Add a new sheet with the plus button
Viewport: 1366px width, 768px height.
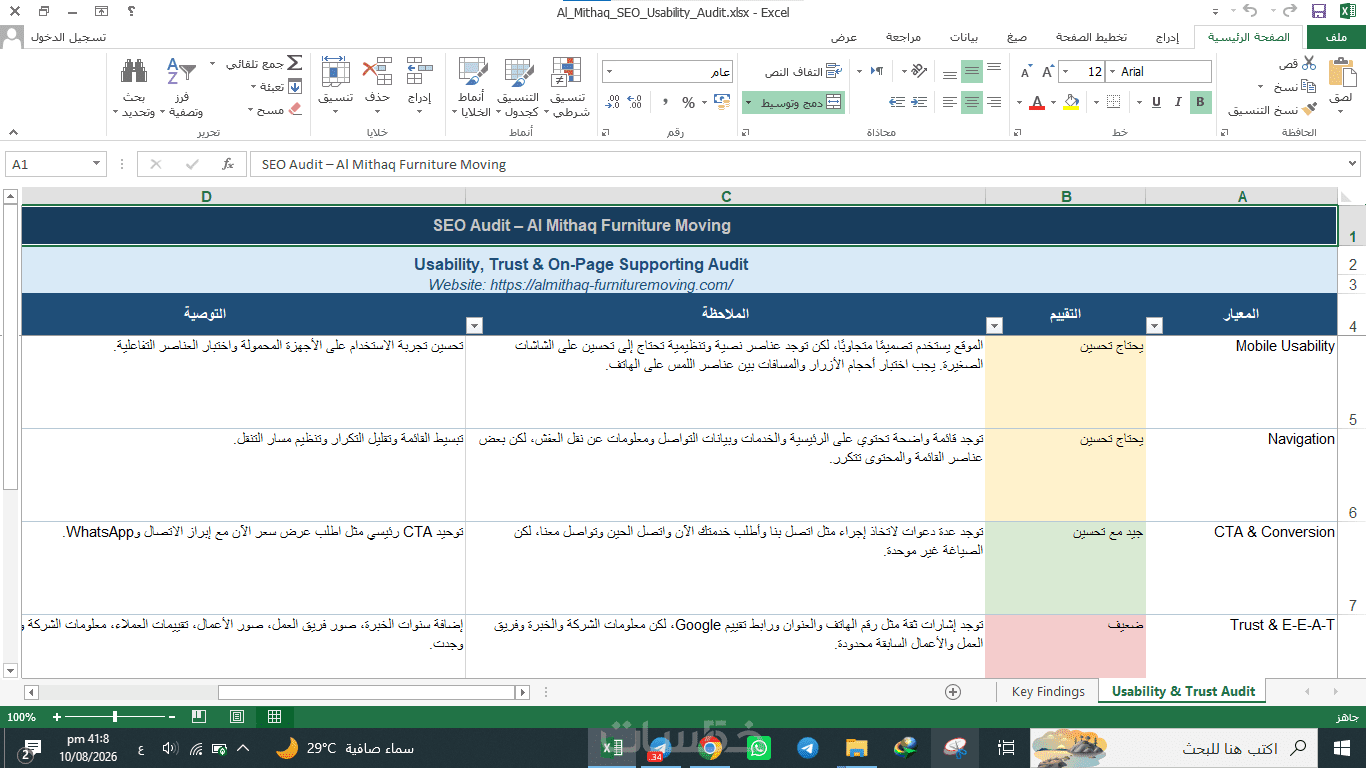coord(953,692)
